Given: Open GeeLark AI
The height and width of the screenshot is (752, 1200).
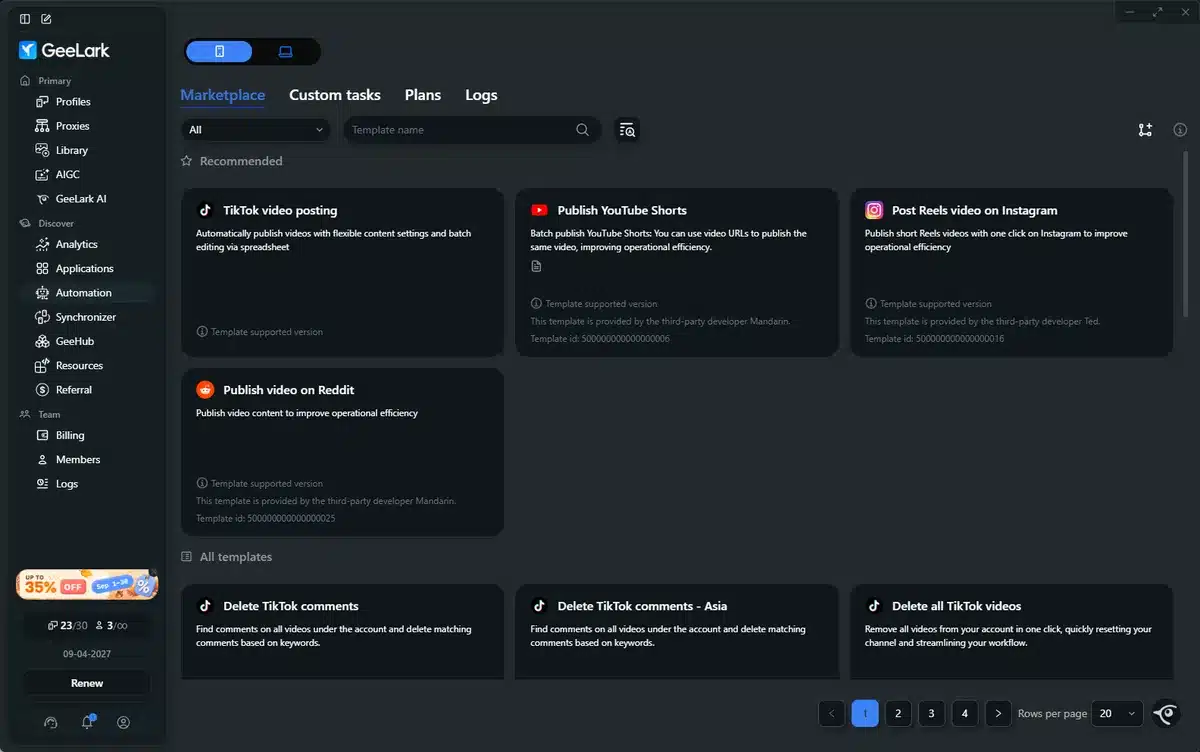Looking at the screenshot, I should coord(80,199).
